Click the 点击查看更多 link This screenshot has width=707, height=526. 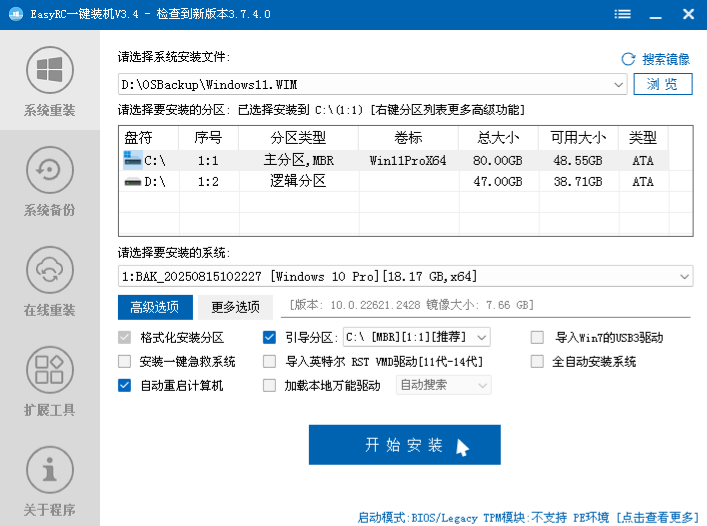coord(657,517)
